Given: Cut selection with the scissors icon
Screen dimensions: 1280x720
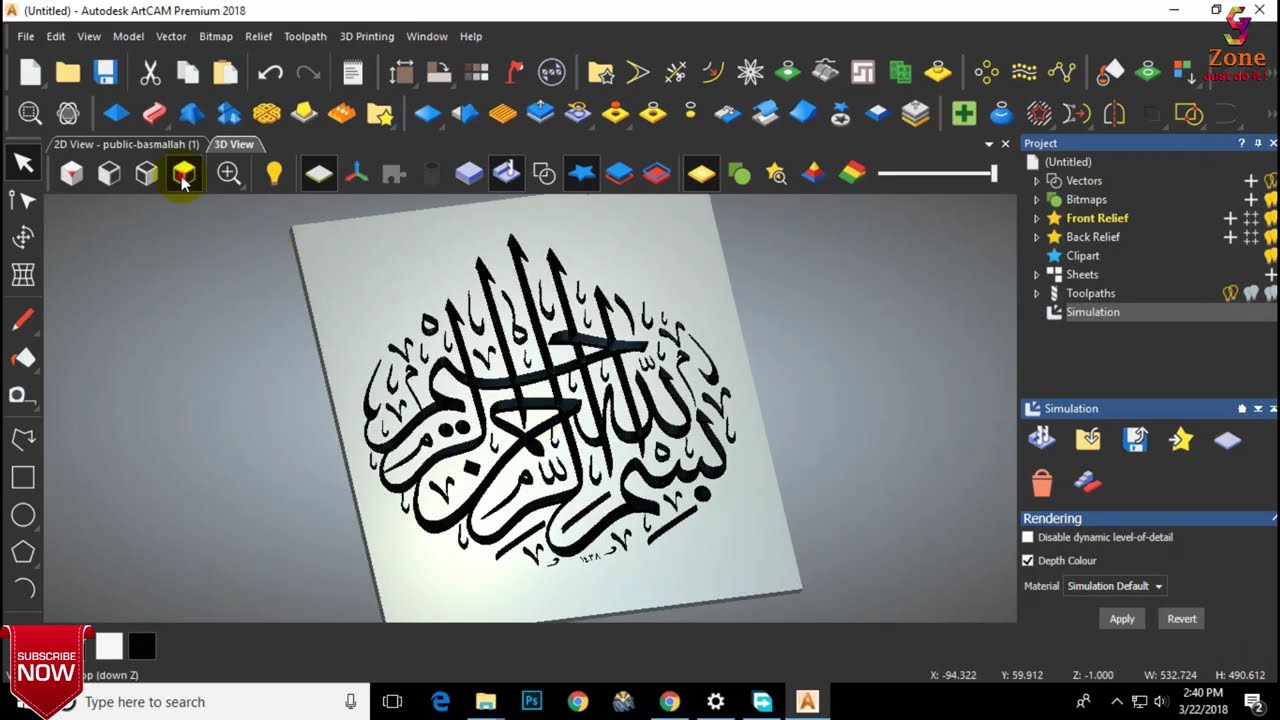Looking at the screenshot, I should tap(150, 72).
